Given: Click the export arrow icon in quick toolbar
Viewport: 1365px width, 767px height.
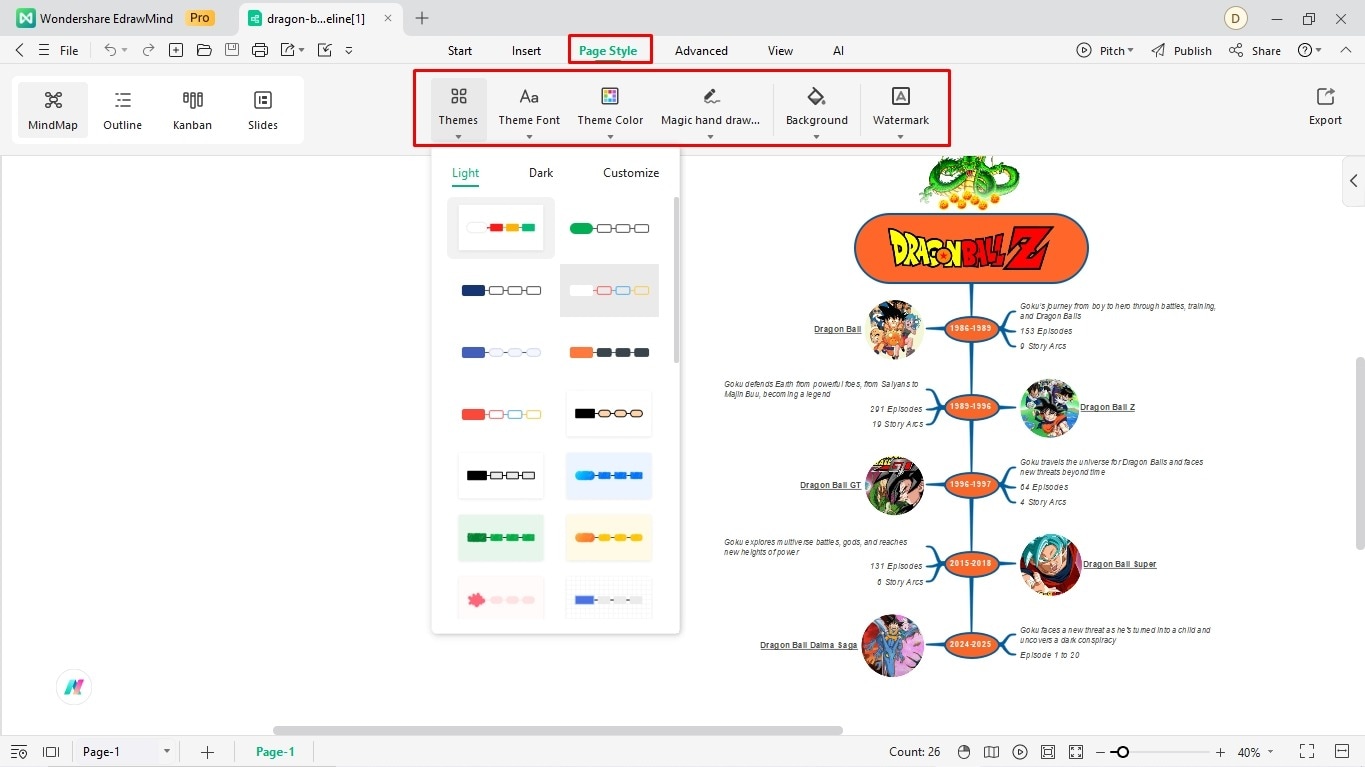Looking at the screenshot, I should click(x=288, y=50).
